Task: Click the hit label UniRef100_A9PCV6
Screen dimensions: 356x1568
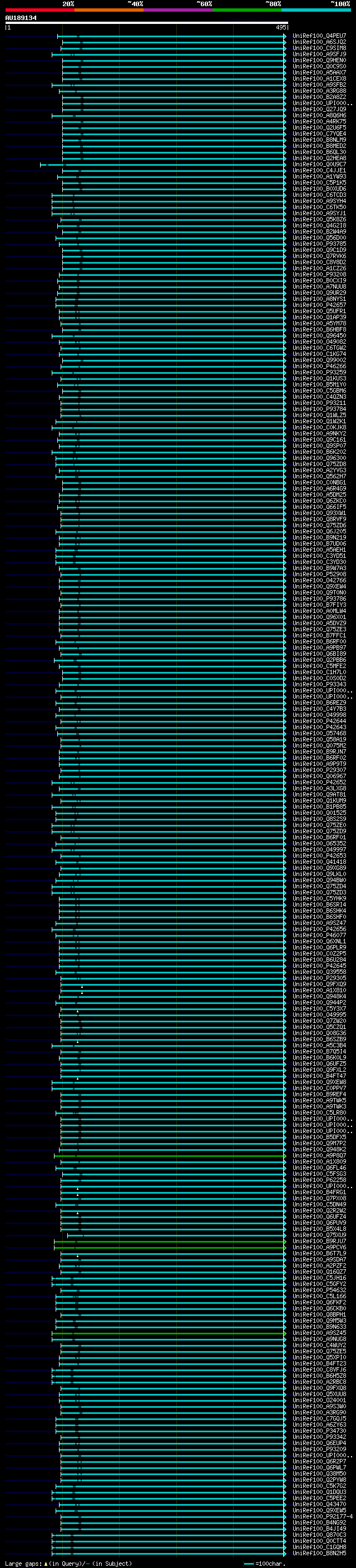Action: 319,1247
